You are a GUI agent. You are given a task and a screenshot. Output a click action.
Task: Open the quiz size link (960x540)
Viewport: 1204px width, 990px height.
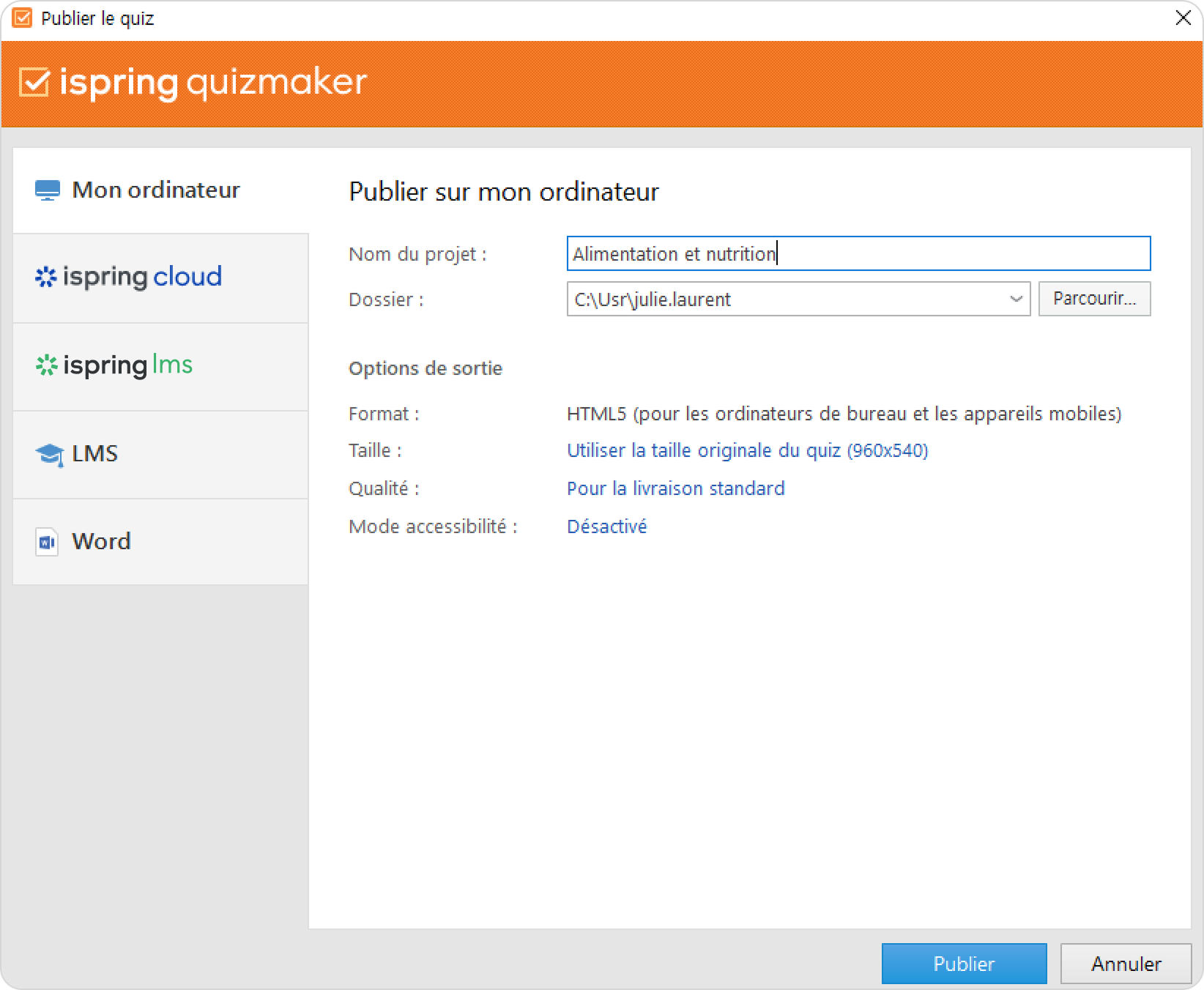747,450
